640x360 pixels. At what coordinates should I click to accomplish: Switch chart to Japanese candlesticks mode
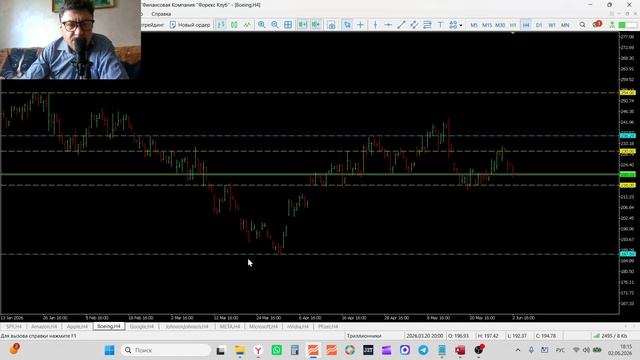(234, 25)
